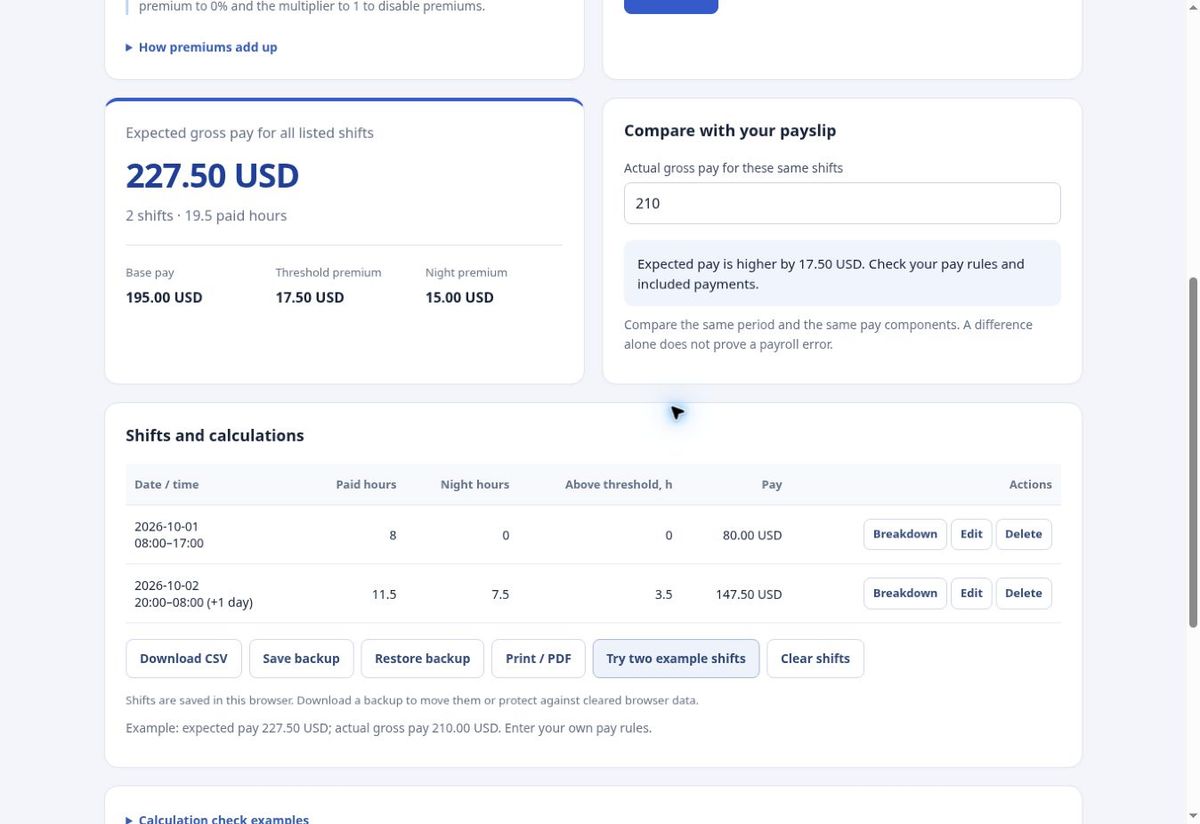Expand 'Calculation check examples' section
Image resolution: width=1200 pixels, height=824 pixels.
217,818
